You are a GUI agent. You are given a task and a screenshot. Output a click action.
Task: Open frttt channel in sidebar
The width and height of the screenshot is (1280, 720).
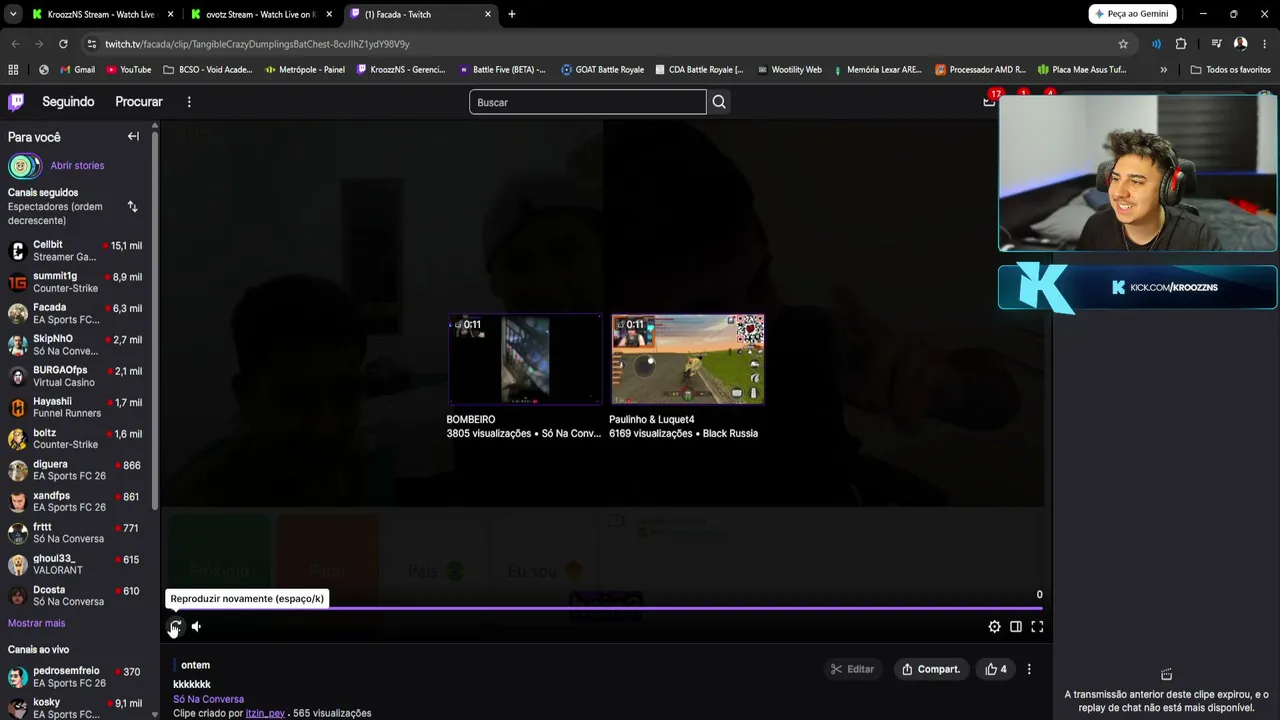pyautogui.click(x=75, y=533)
